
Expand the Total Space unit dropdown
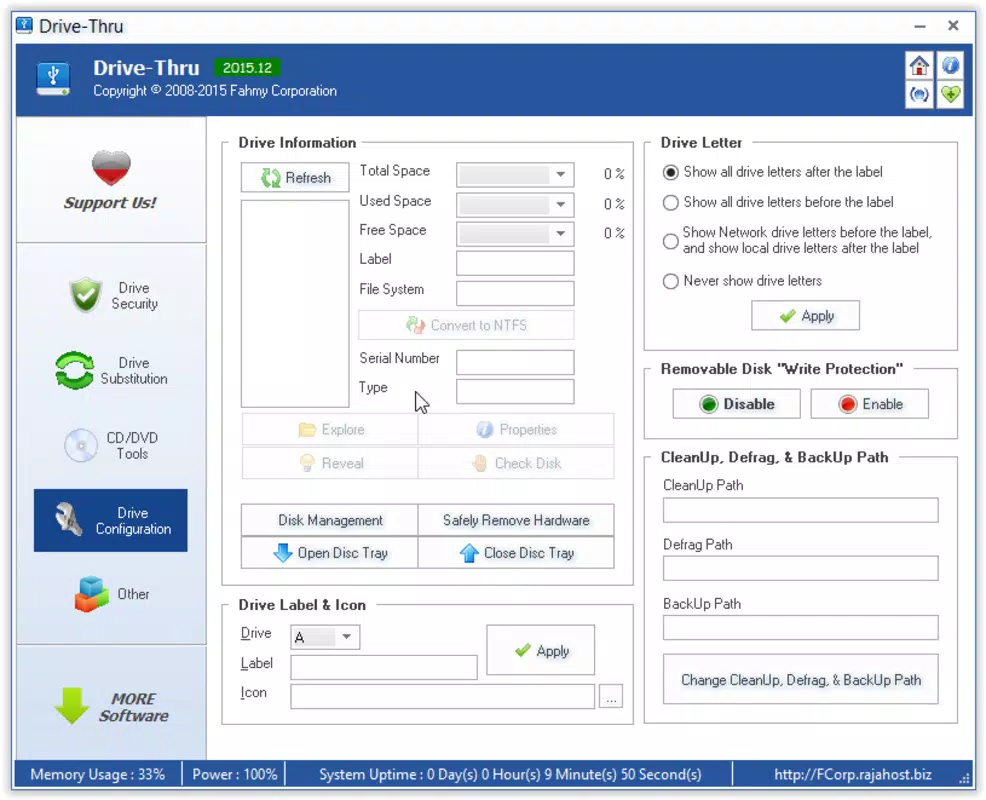(560, 174)
